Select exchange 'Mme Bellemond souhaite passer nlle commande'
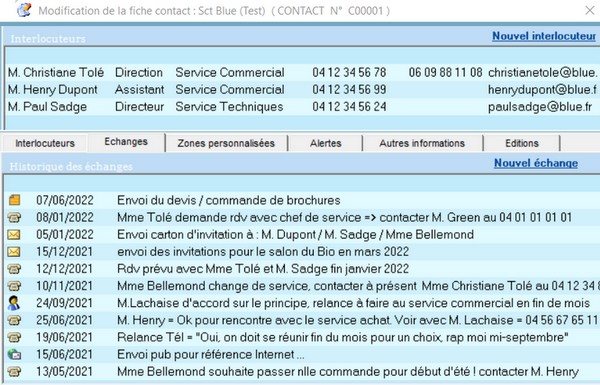 coord(348,372)
